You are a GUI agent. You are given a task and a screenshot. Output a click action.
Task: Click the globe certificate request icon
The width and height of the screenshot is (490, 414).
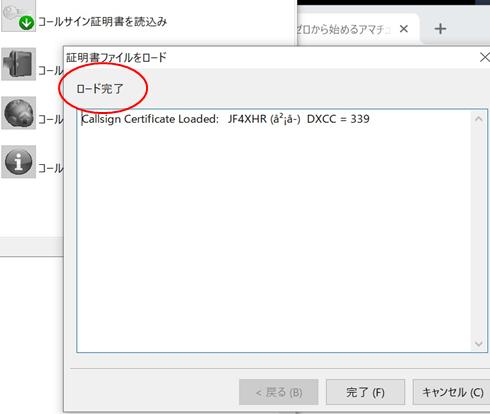pos(18,113)
